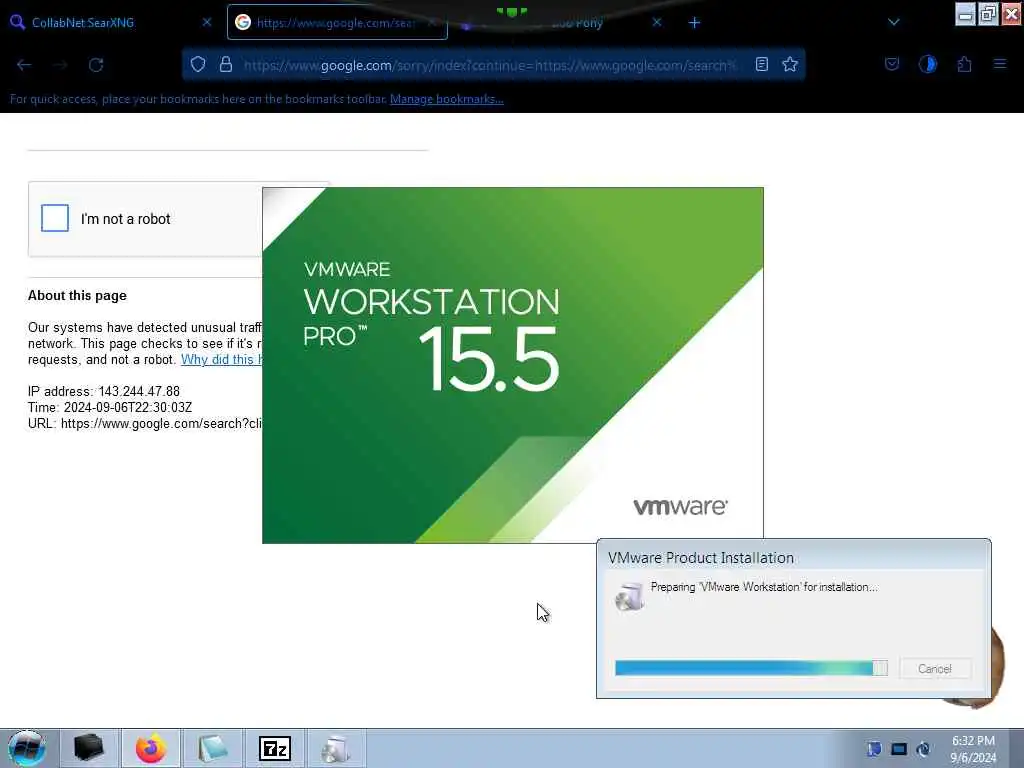The image size is (1024, 768).
Task: Open Firefox application hamburger menu
Action: tap(1000, 64)
